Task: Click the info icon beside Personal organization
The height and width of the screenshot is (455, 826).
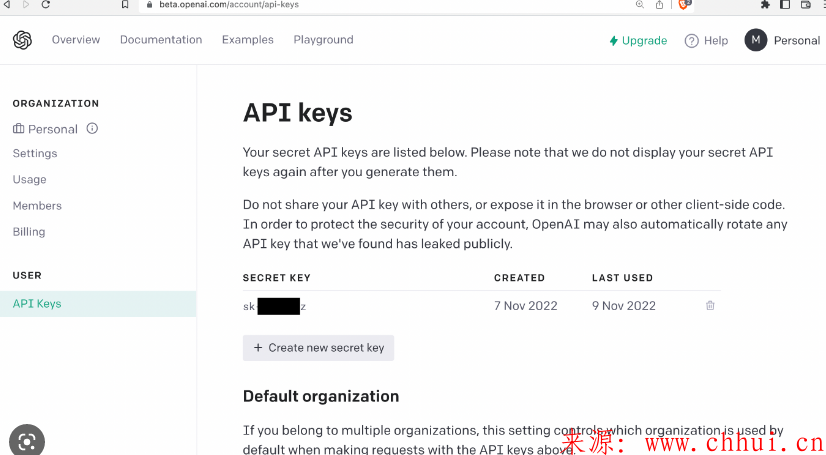Action: tap(92, 128)
